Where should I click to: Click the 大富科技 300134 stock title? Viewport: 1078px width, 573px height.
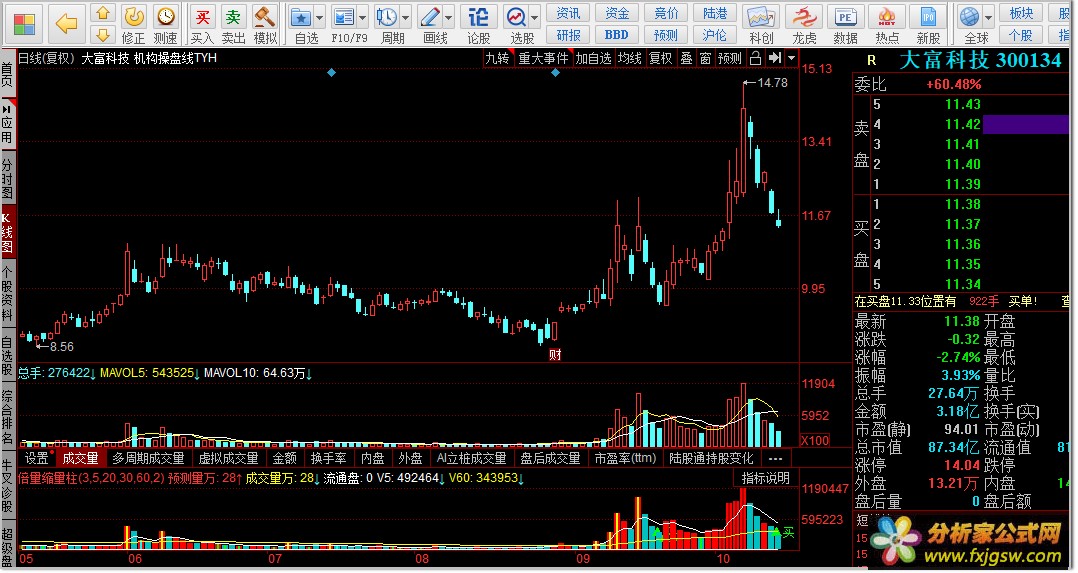point(980,61)
